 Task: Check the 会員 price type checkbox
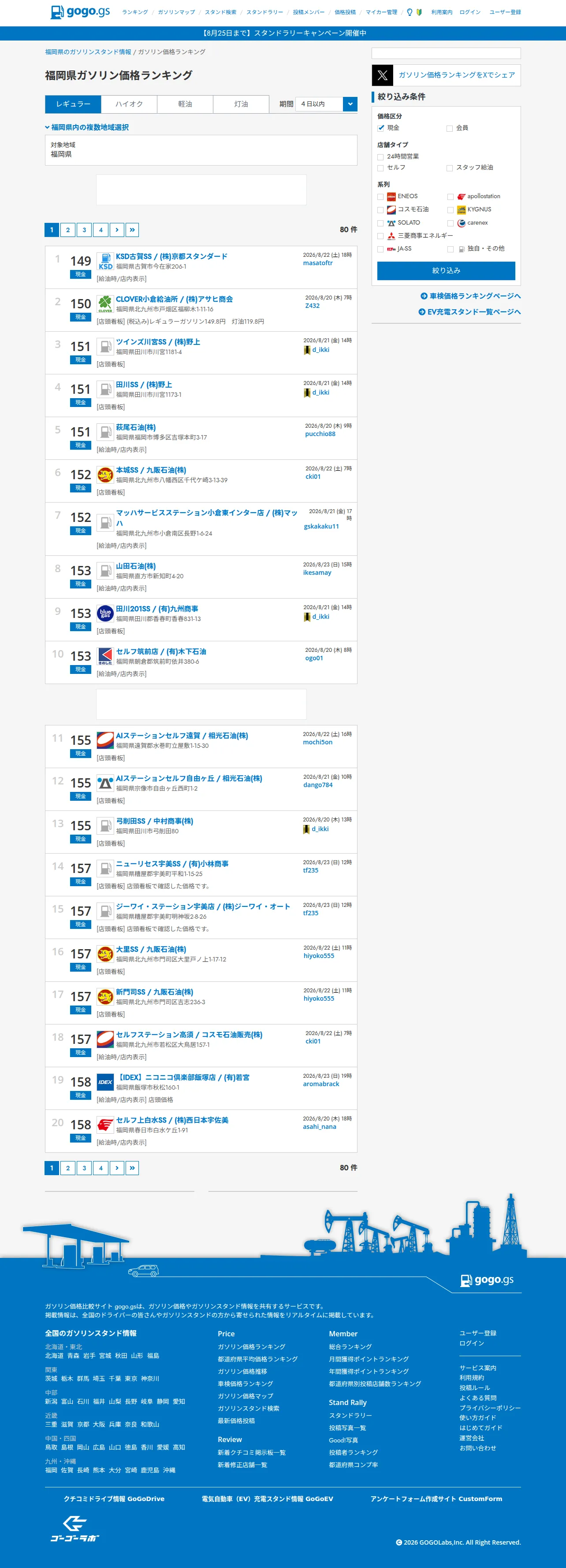pyautogui.click(x=450, y=129)
